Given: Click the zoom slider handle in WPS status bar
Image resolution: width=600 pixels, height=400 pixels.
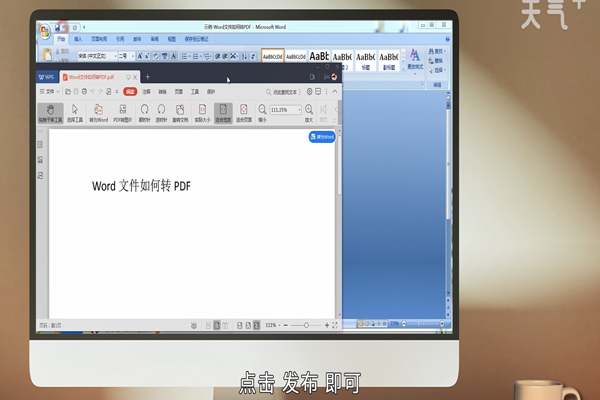Looking at the screenshot, I should 306,325.
